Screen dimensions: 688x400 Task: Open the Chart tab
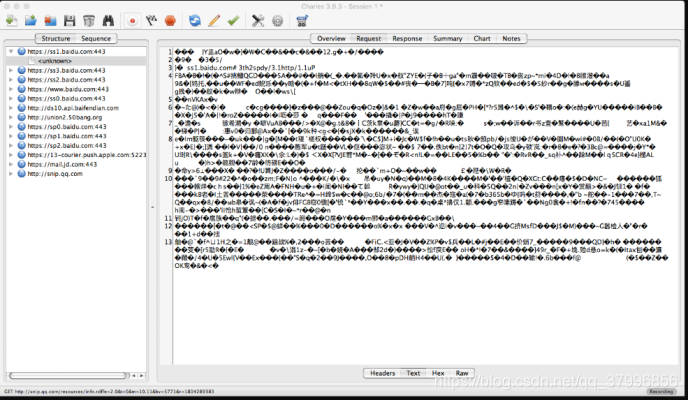(482, 39)
